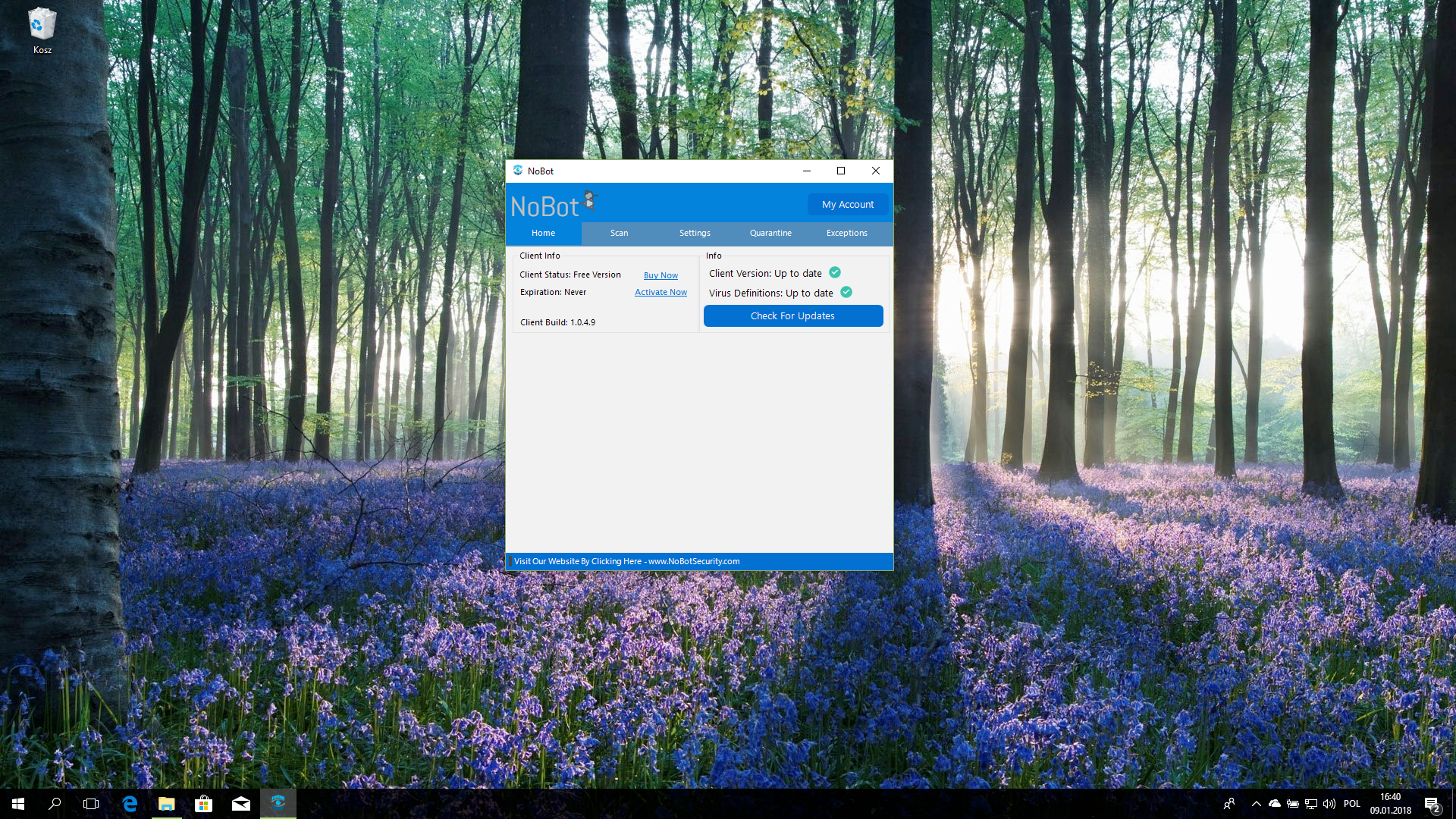Switch to the Scan tab
This screenshot has width=1456, height=819.
pyautogui.click(x=619, y=233)
